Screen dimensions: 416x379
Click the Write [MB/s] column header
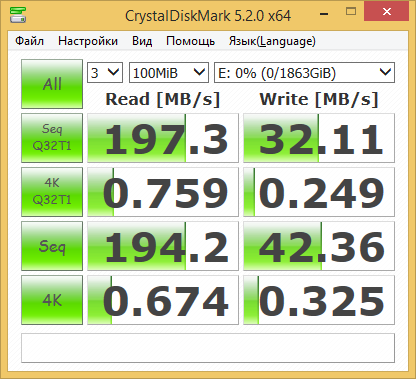319,99
